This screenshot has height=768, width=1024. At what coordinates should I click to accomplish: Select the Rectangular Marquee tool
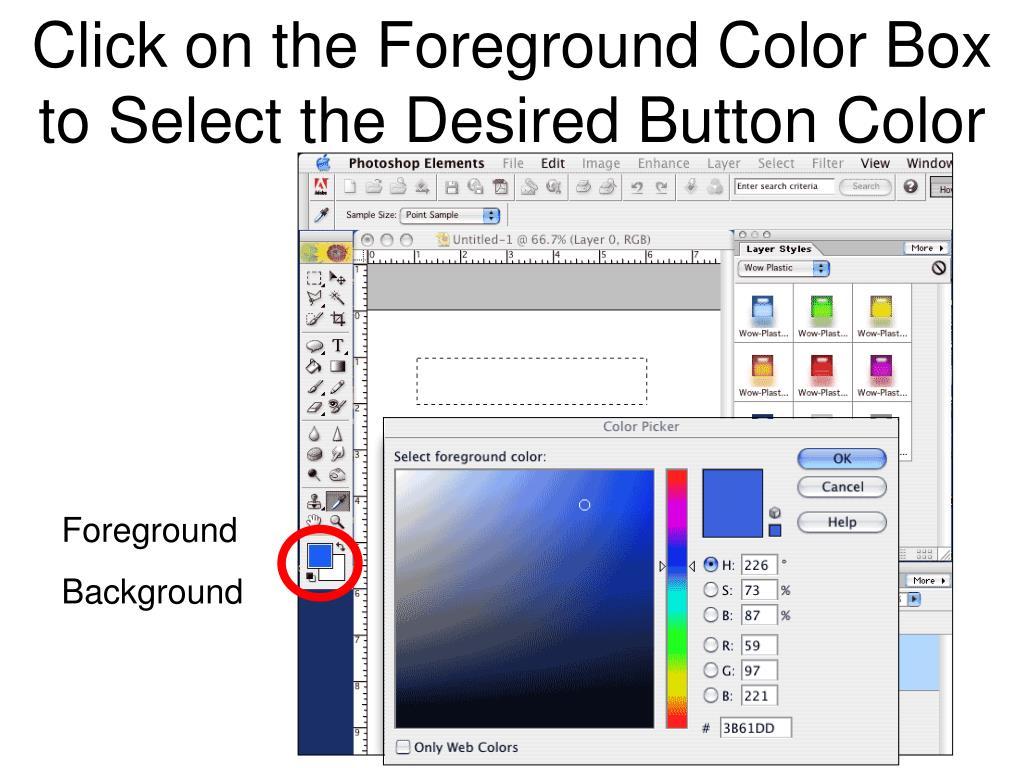pyautogui.click(x=315, y=278)
